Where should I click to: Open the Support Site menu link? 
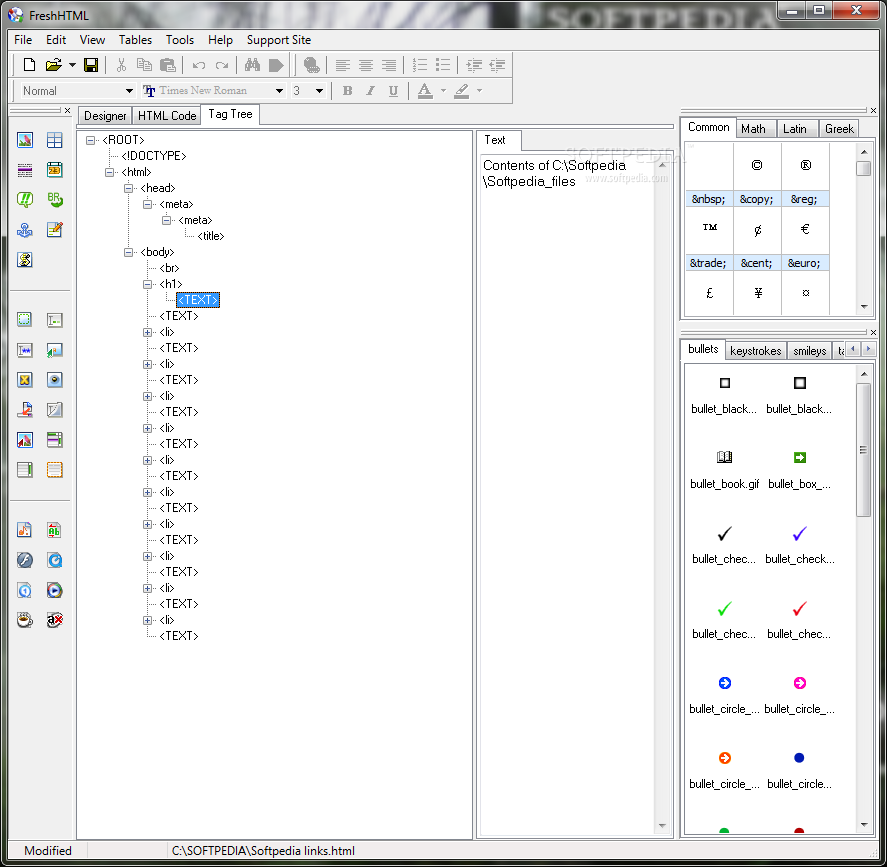[279, 40]
